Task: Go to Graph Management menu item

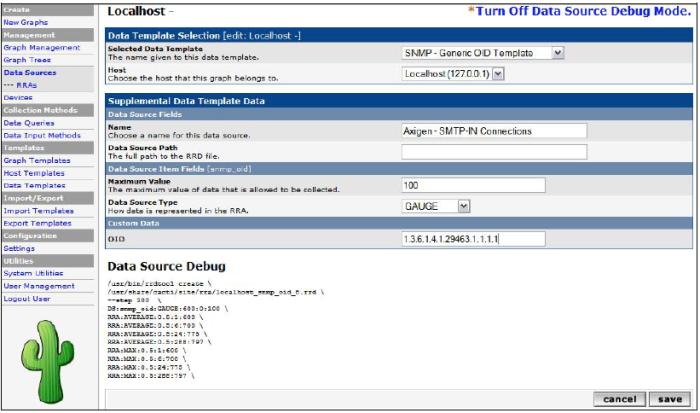Action: click(x=41, y=47)
